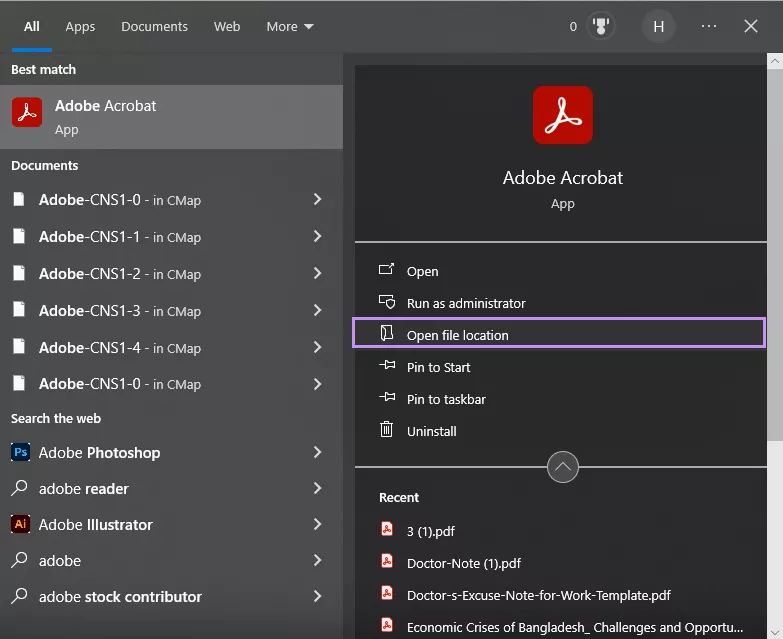Collapse the actions list with the up chevron
Screen dimensions: 783x639
(563, 467)
